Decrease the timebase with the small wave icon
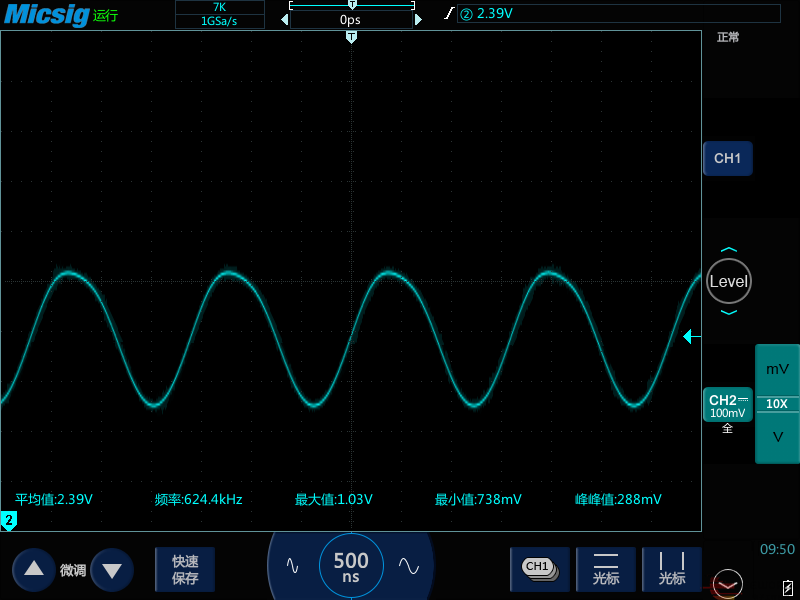This screenshot has height=600, width=800. click(292, 566)
